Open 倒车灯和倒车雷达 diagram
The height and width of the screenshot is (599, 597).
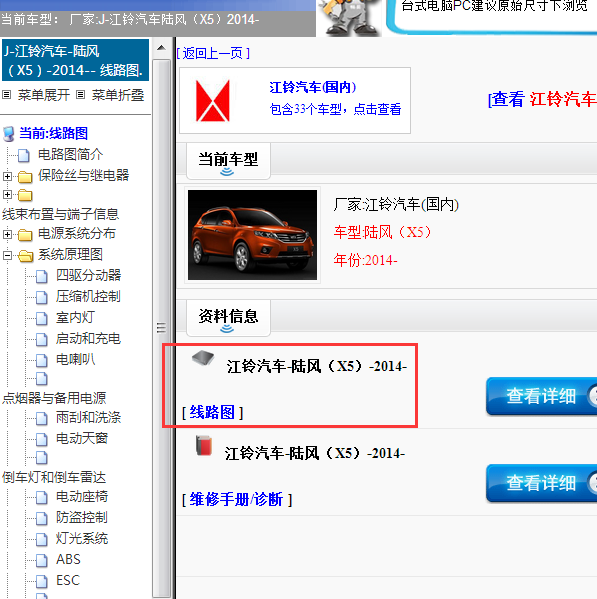[54, 478]
